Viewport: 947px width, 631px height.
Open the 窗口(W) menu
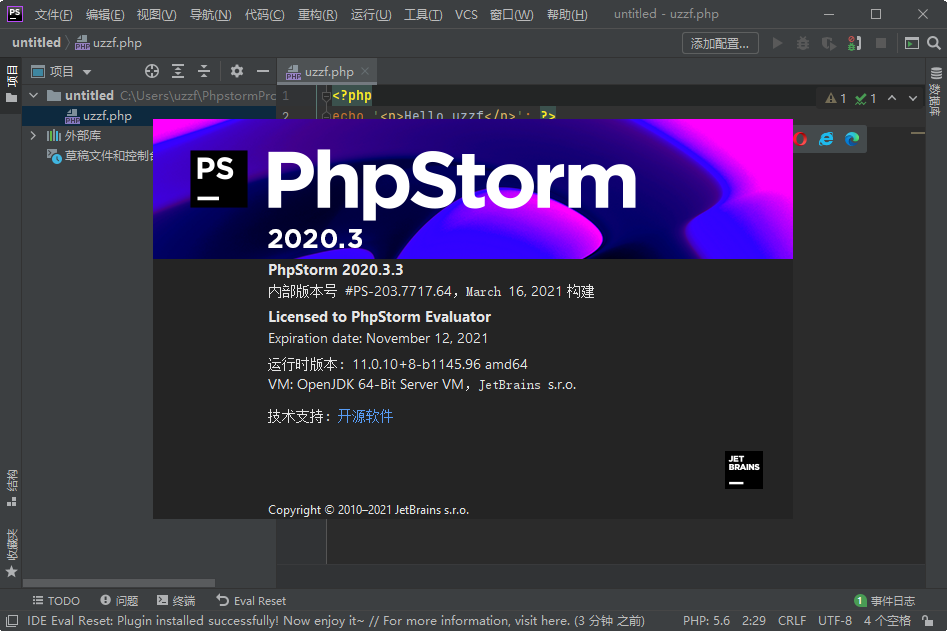click(x=512, y=14)
